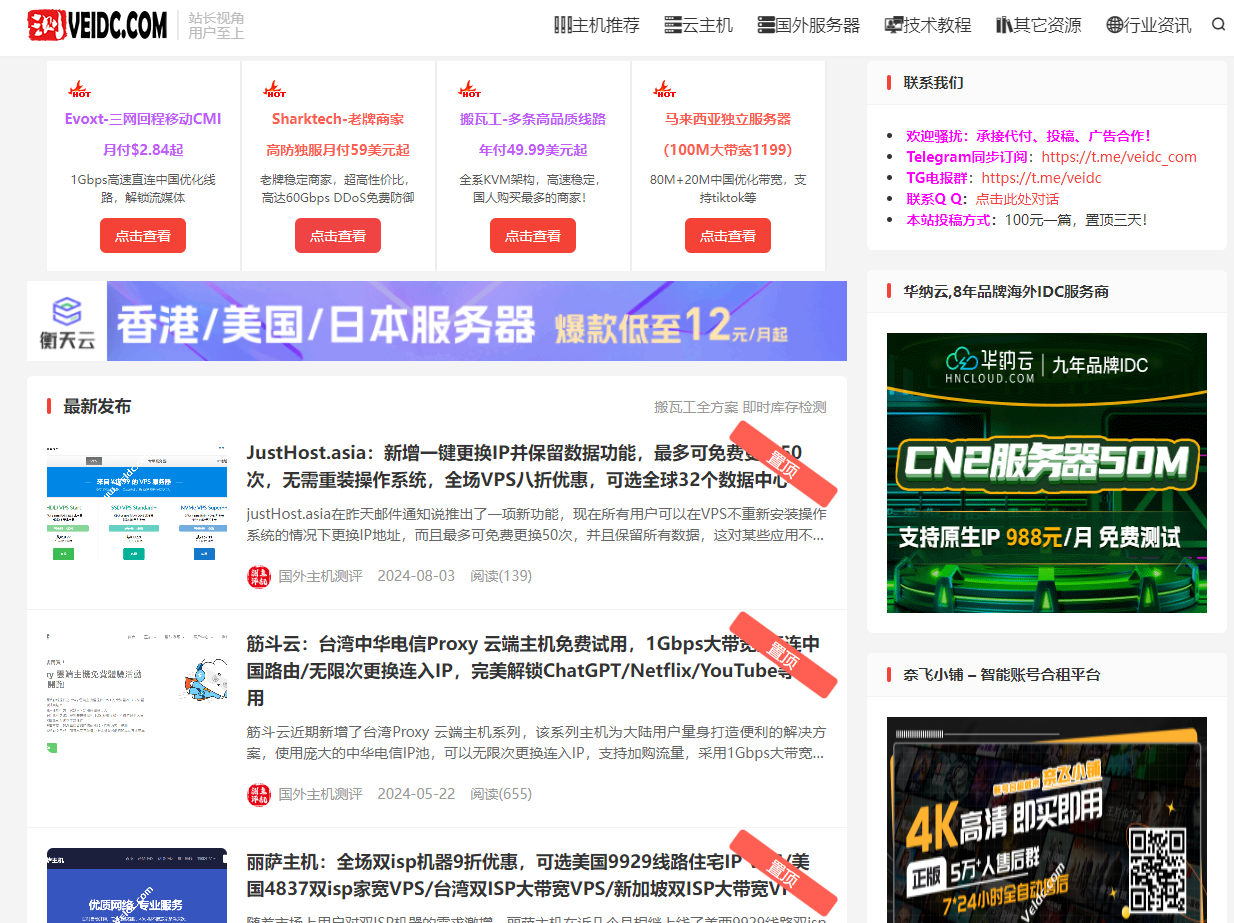Click 阅读(139) read count text
1234x923 pixels.
[501, 576]
